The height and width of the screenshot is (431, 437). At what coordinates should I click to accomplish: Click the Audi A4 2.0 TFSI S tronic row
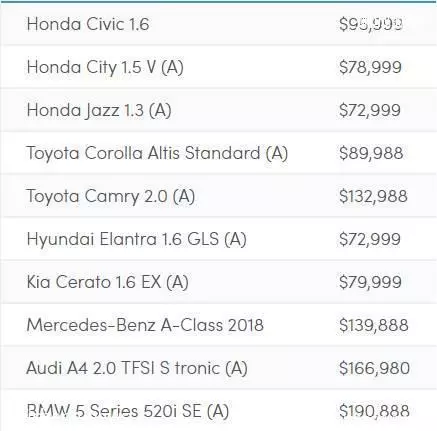(218, 368)
